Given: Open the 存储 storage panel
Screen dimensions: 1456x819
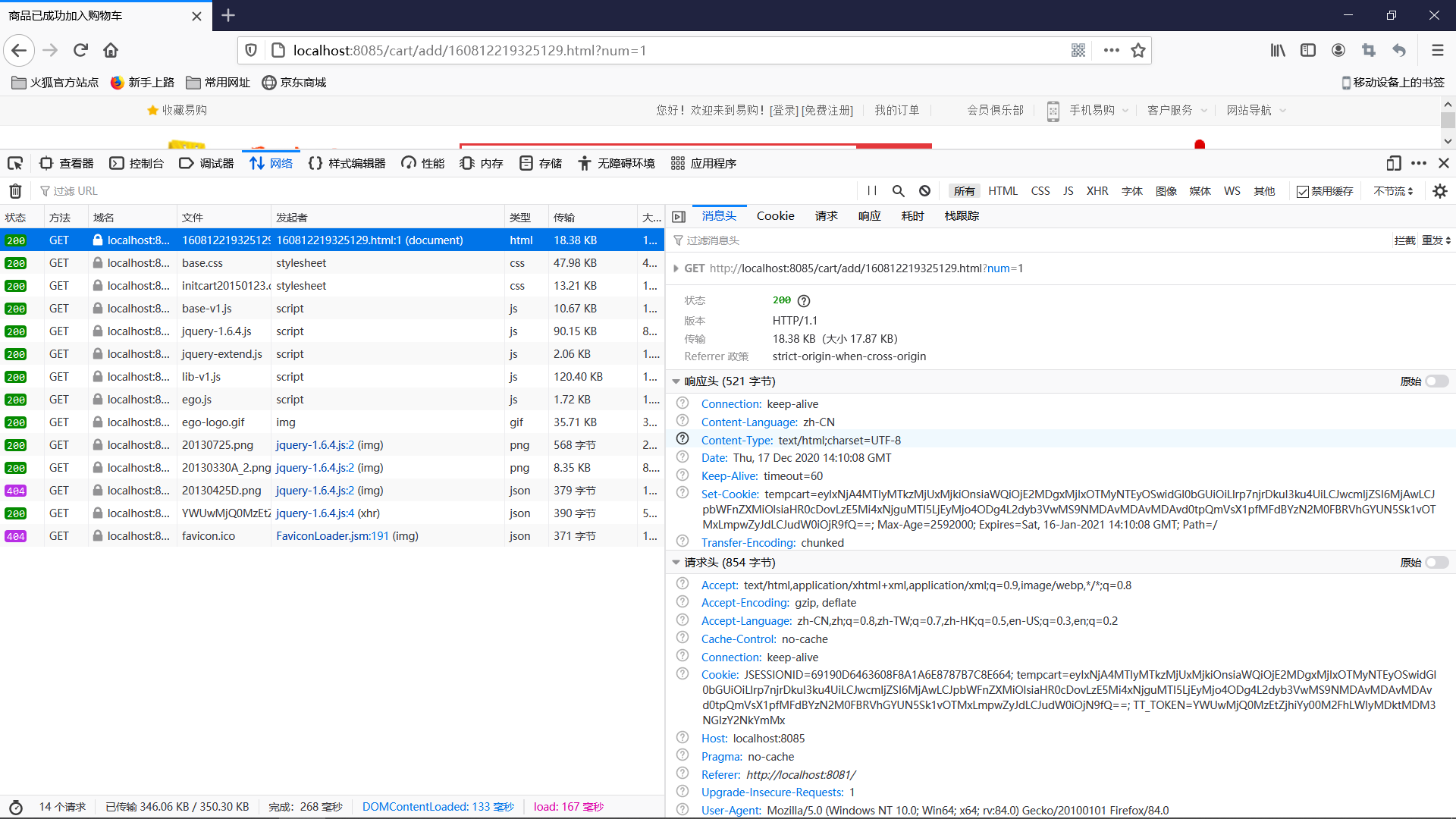Looking at the screenshot, I should tap(541, 163).
